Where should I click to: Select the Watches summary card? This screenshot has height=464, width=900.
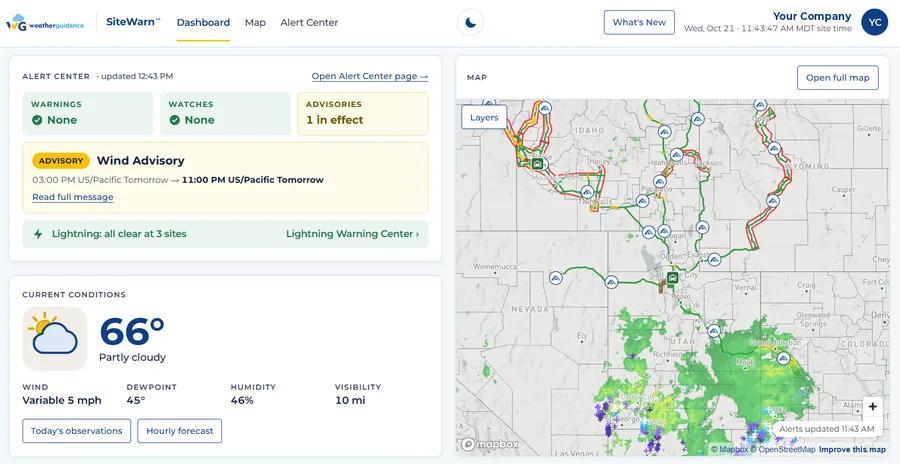coord(225,114)
